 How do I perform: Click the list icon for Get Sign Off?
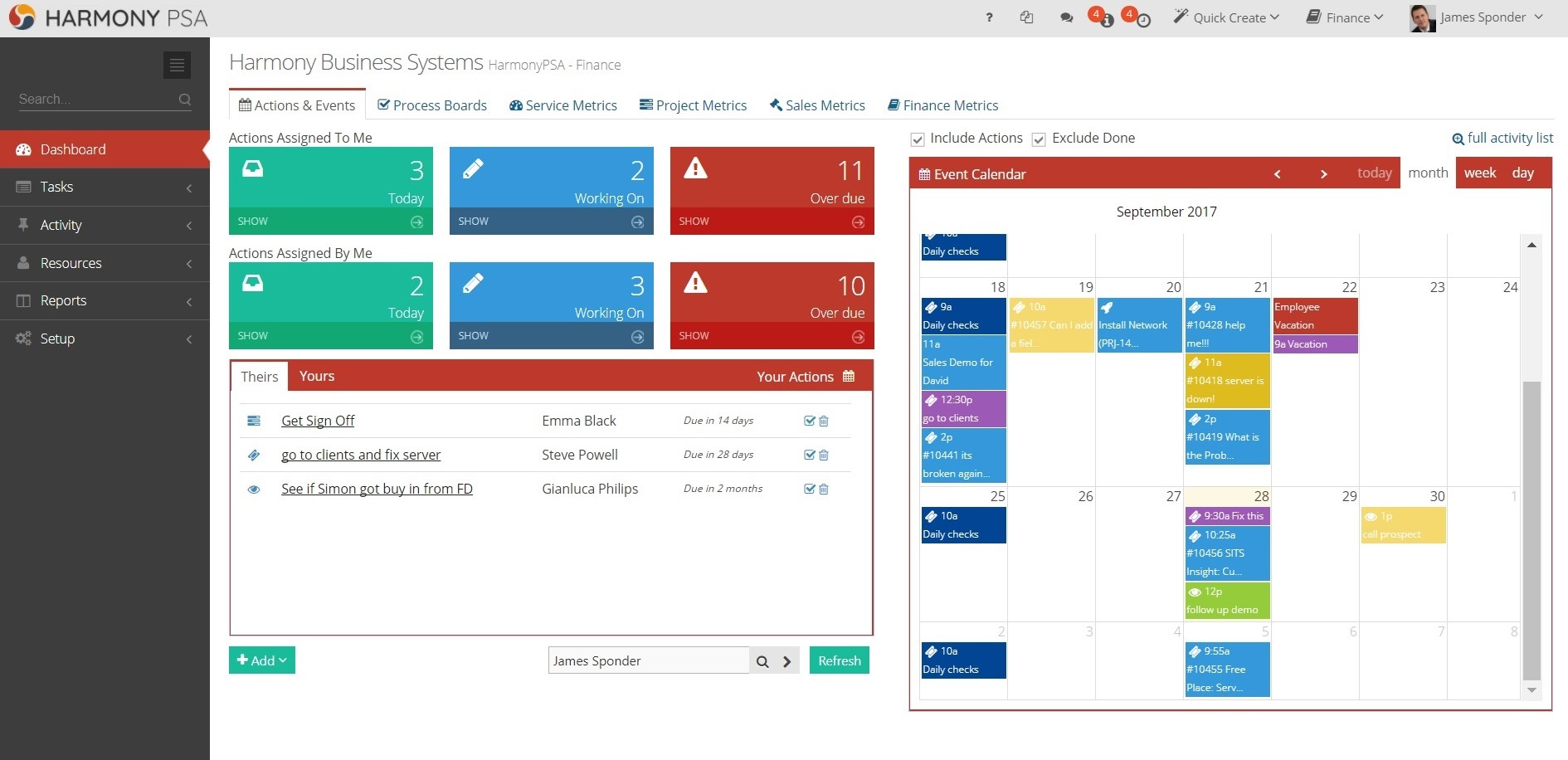tap(254, 421)
